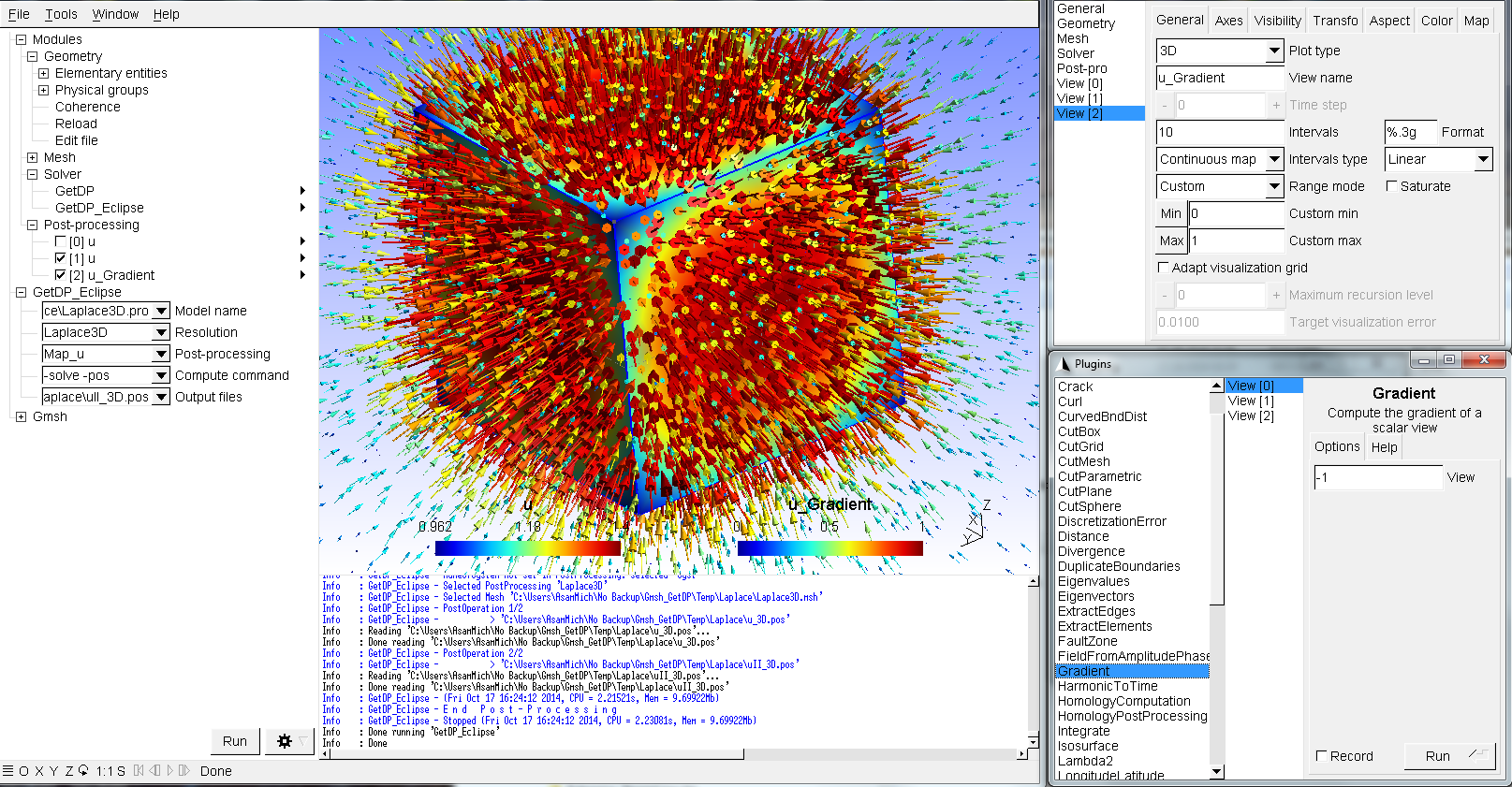This screenshot has height=787, width=1512.
Task: Click the S selection mode icon
Action: tap(122, 771)
